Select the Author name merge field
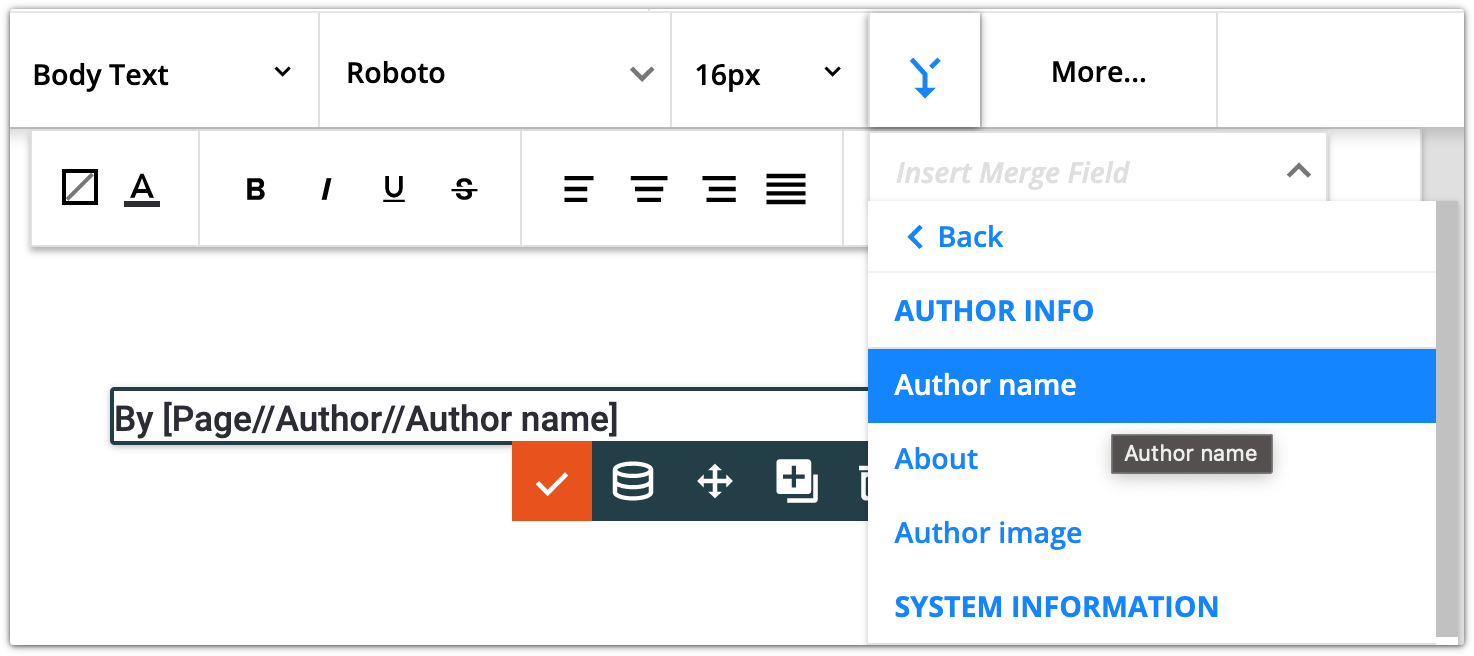1474x656 pixels. pyautogui.click(x=1152, y=385)
